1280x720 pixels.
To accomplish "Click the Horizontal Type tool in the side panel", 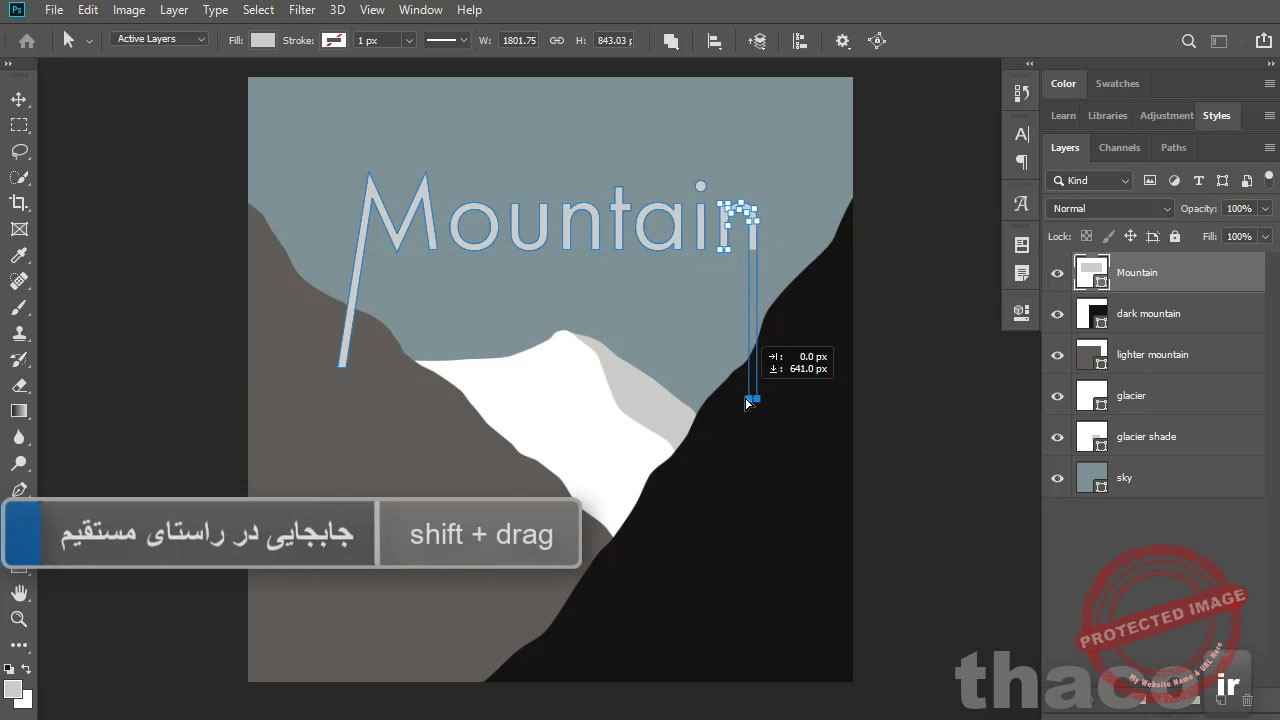I will (x=1020, y=134).
